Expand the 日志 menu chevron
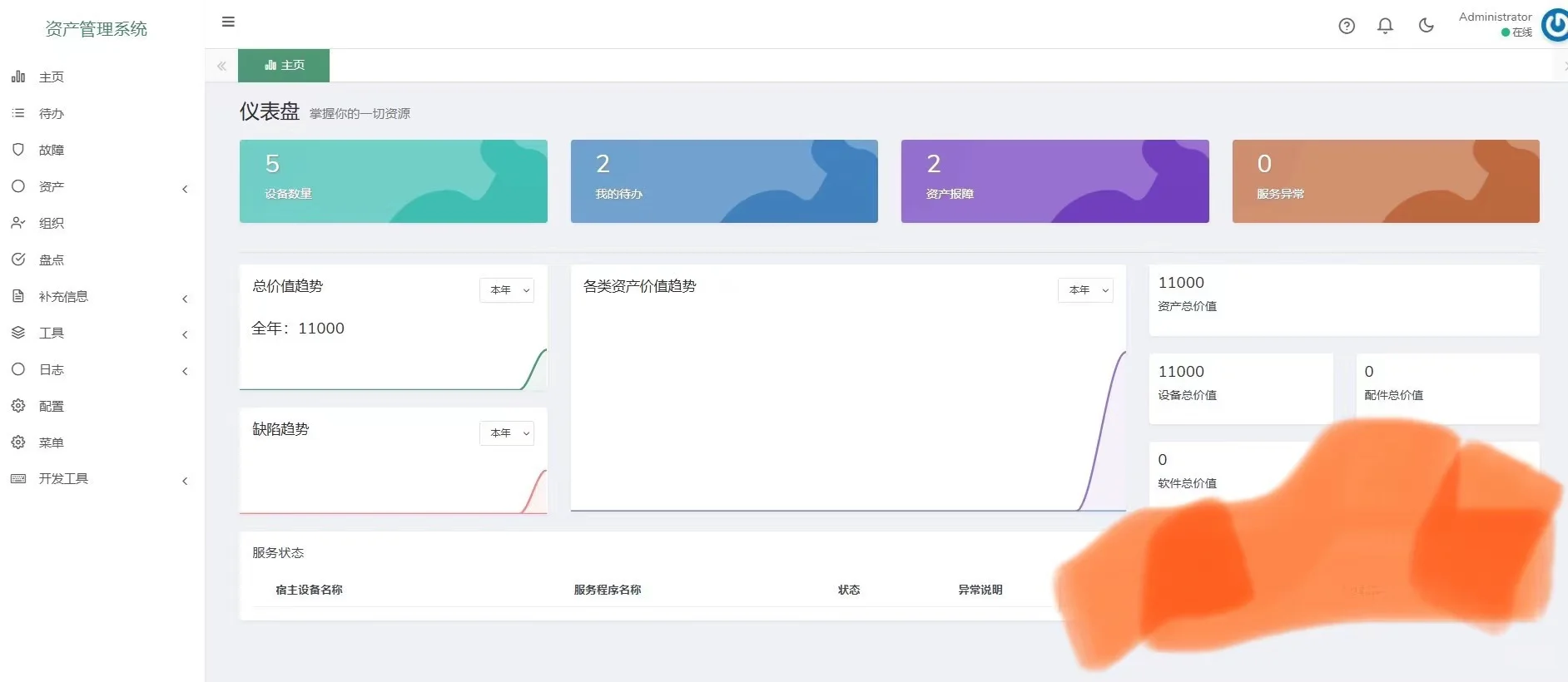Viewport: 1568px width, 682px height. (185, 371)
